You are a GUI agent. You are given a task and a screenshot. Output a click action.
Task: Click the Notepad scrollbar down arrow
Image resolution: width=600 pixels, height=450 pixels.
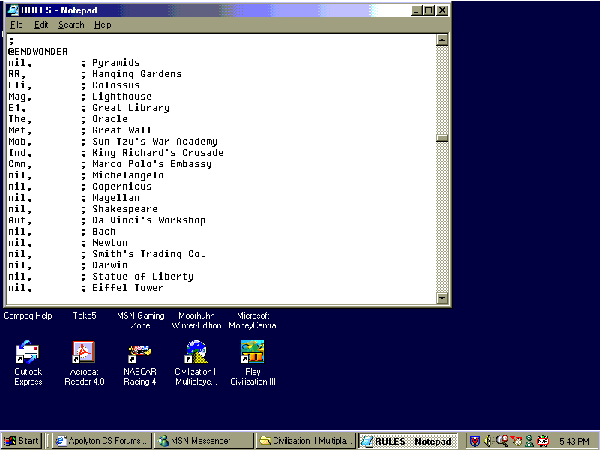[x=442, y=298]
